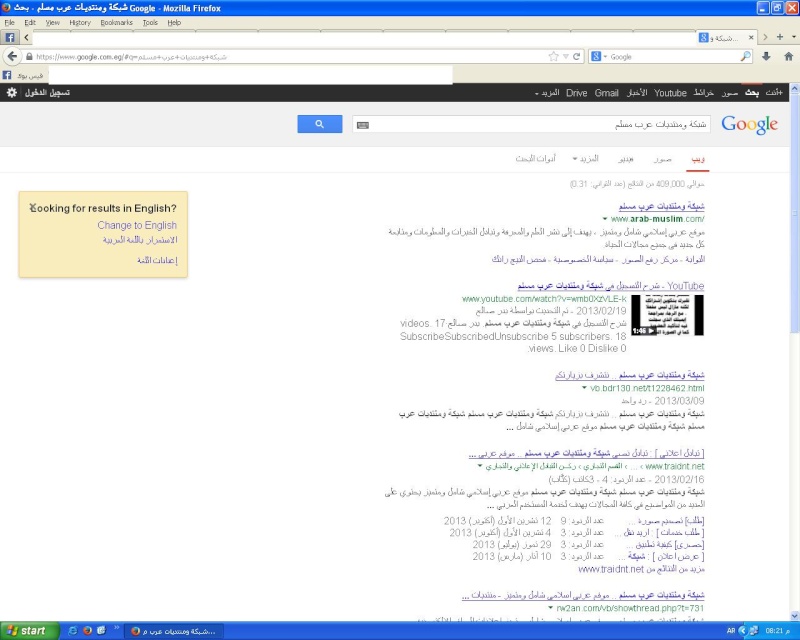Click the AR language indicator in system tray
The width and height of the screenshot is (800, 640).
click(x=731, y=631)
